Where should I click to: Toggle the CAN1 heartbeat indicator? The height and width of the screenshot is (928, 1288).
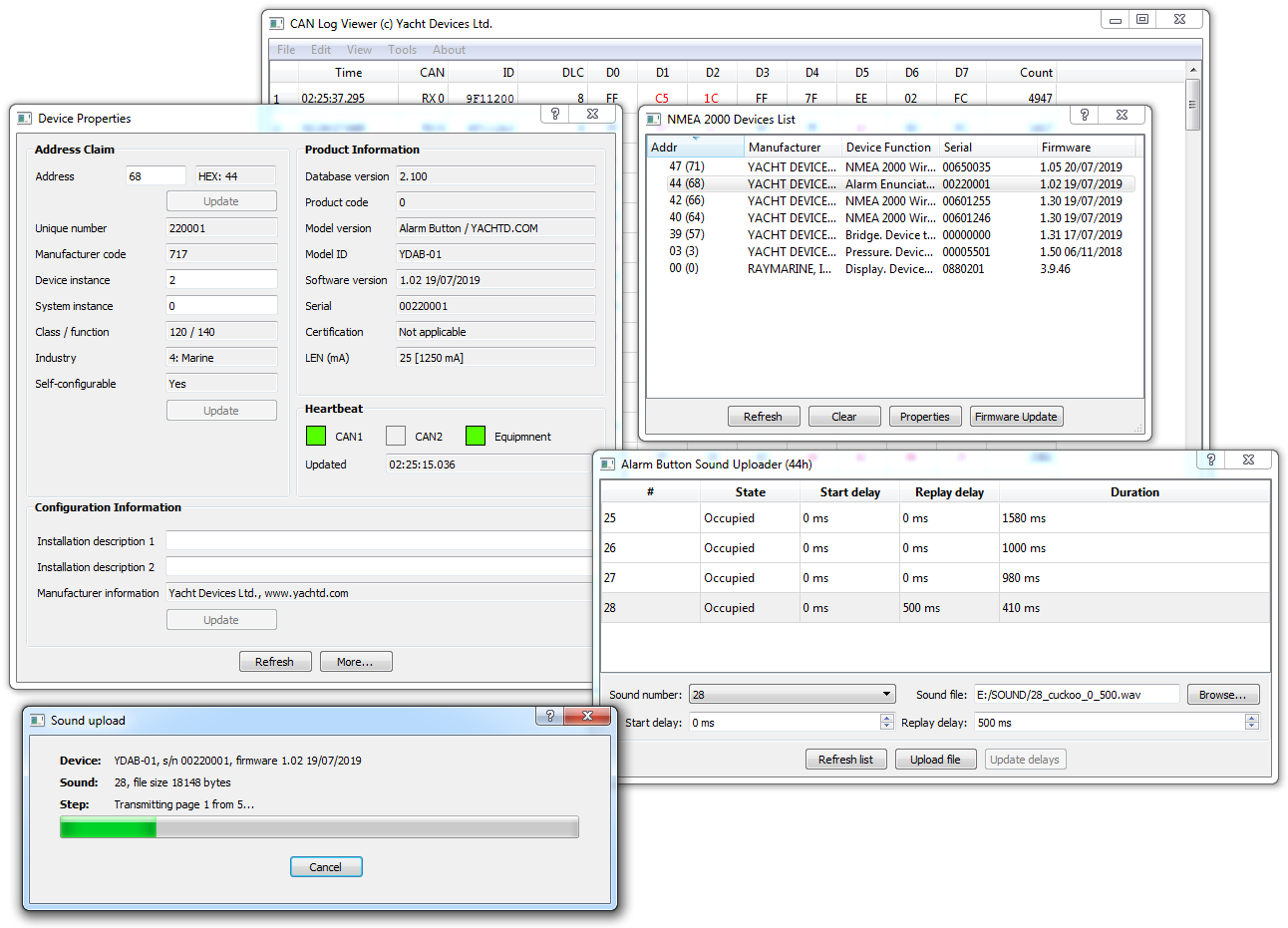tap(316, 436)
